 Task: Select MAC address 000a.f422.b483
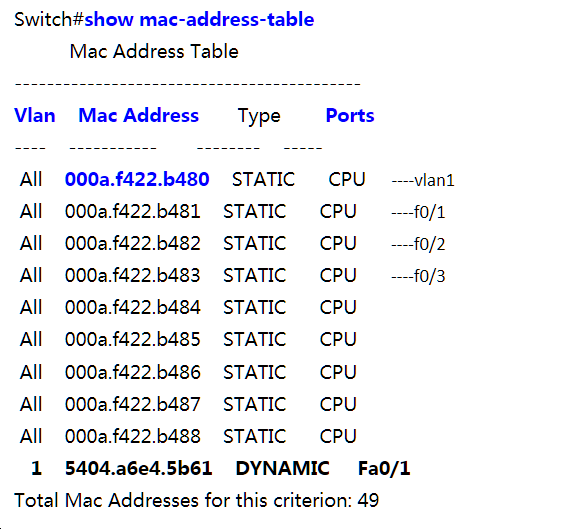pyautogui.click(x=132, y=276)
